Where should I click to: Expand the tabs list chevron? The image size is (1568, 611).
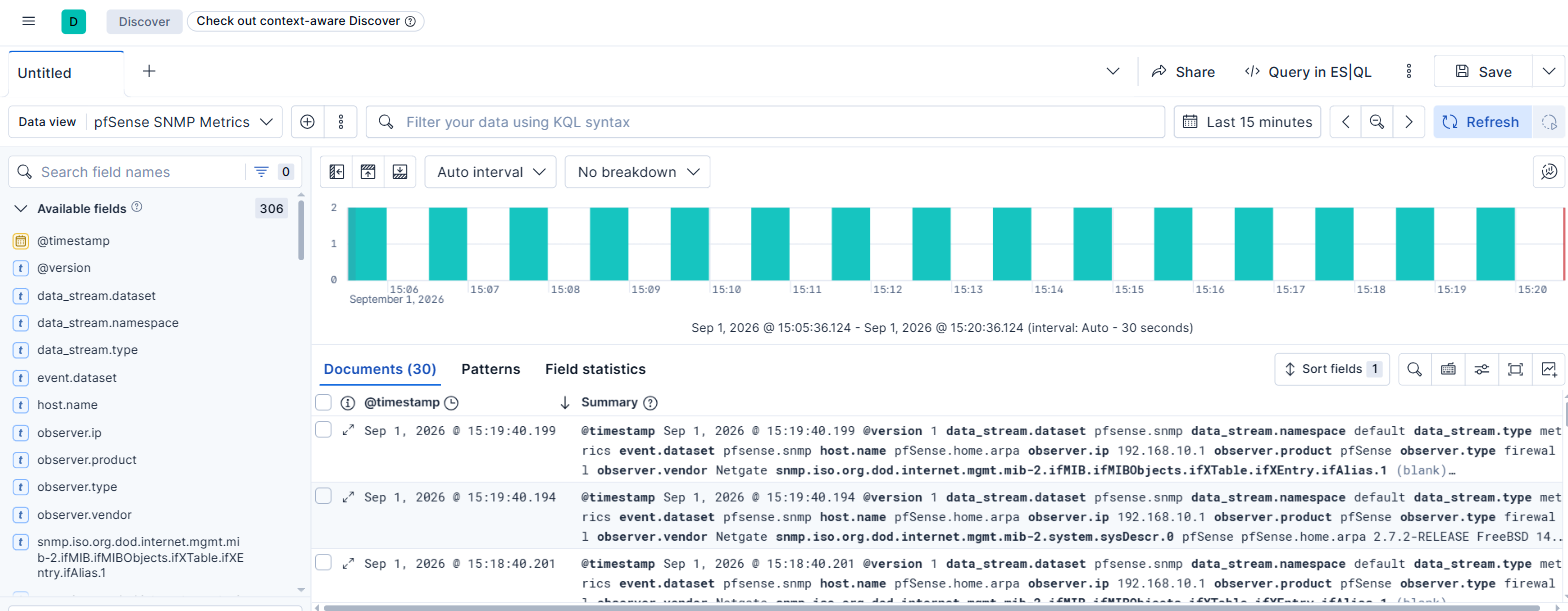coord(1113,71)
